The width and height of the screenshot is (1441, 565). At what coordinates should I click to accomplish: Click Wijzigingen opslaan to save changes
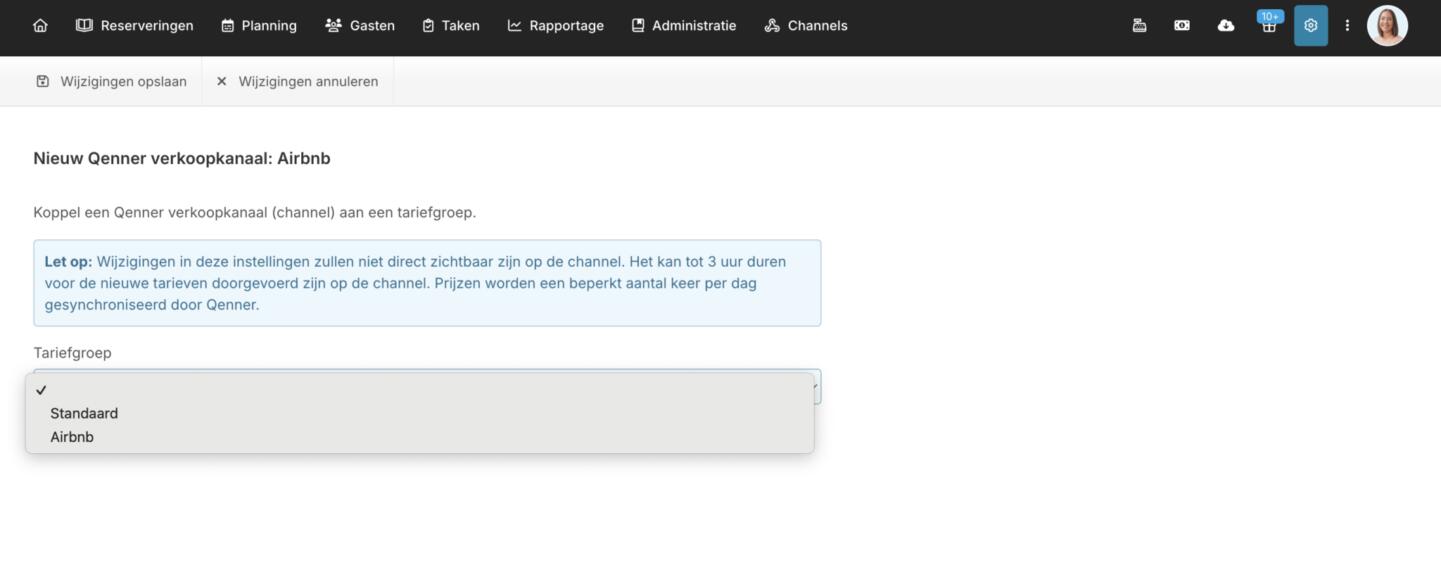[x=112, y=82]
